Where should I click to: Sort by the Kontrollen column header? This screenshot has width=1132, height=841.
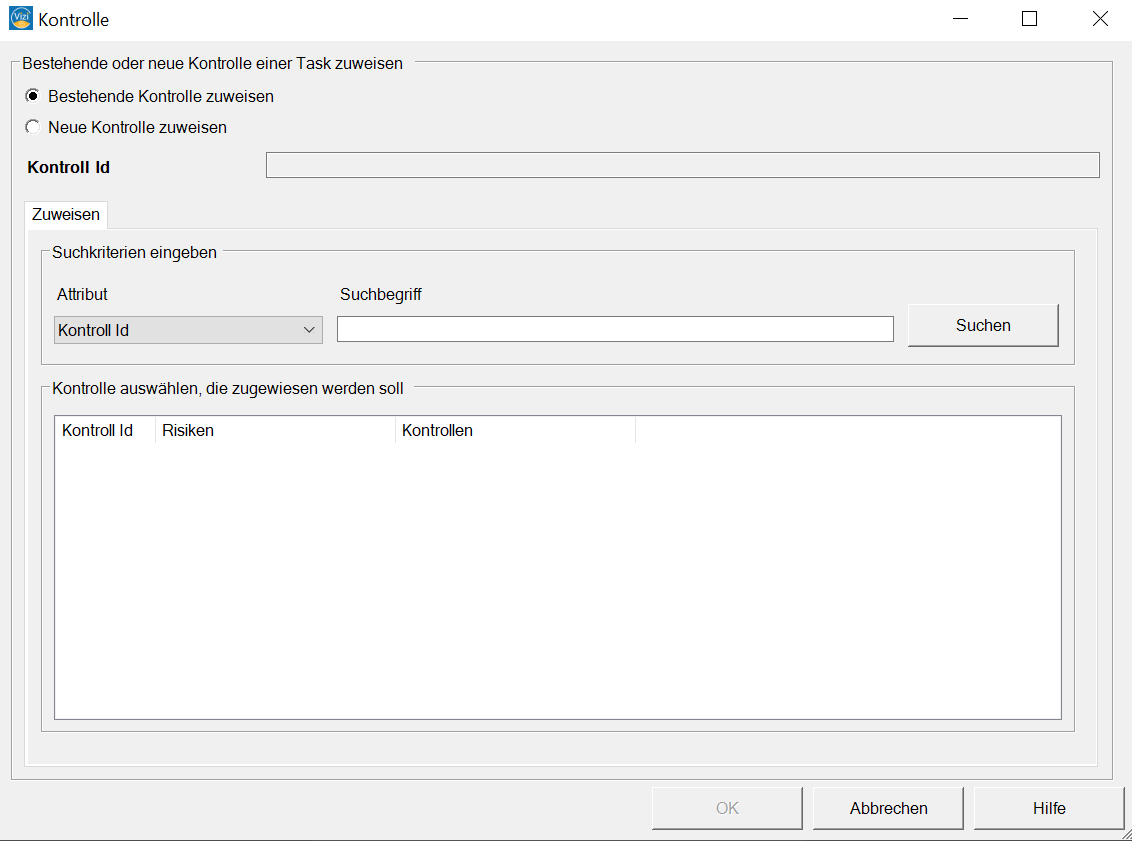(x=515, y=430)
